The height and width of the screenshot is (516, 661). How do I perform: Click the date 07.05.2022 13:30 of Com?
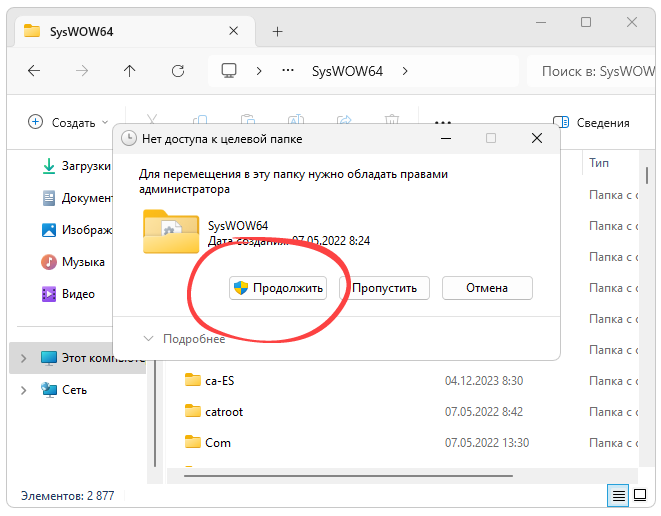[487, 443]
